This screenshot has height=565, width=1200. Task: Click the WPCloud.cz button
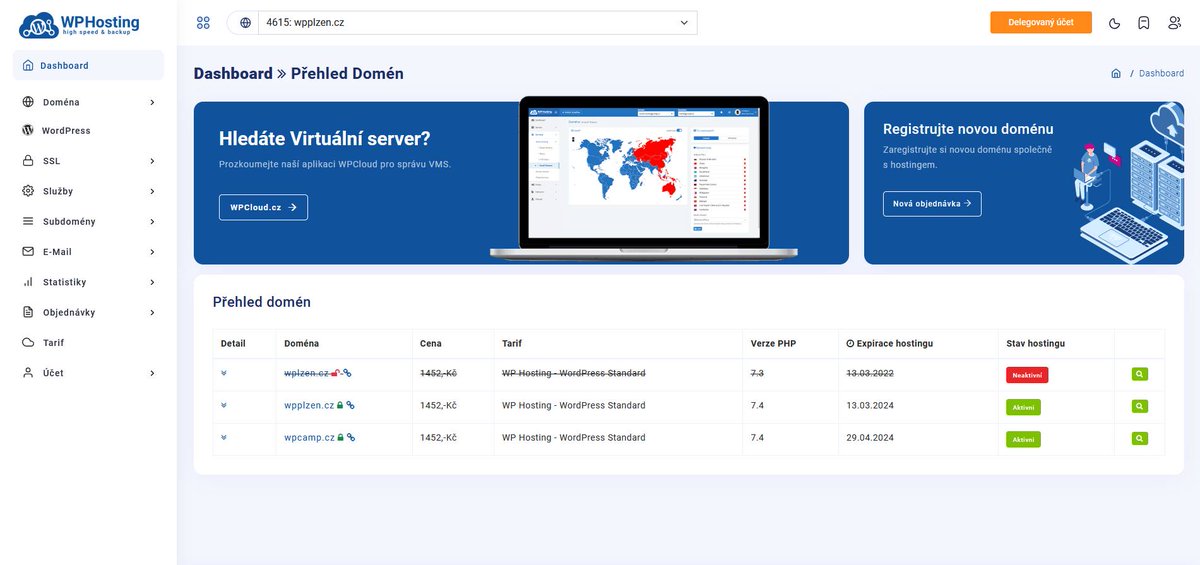pos(263,207)
